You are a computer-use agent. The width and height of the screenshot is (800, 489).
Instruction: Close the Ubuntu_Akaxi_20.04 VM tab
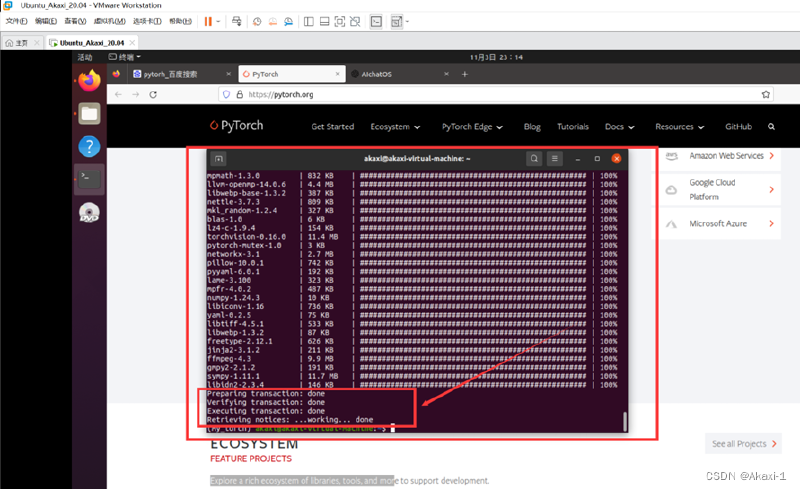pyautogui.click(x=132, y=43)
